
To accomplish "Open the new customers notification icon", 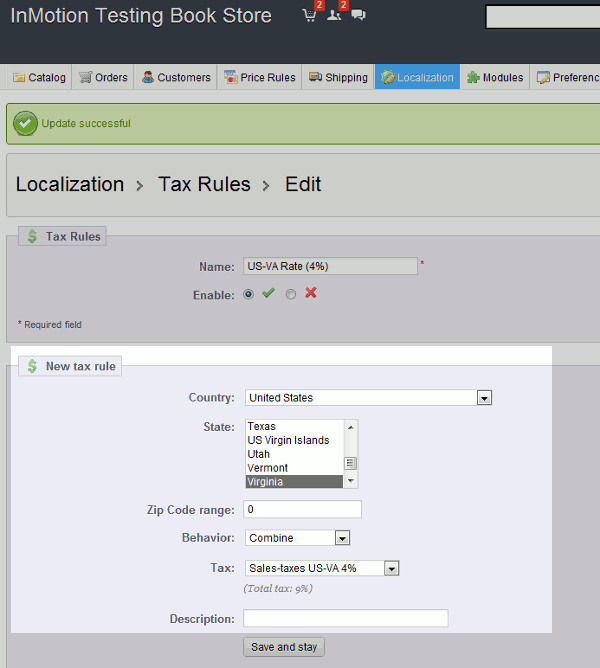I will pos(334,15).
